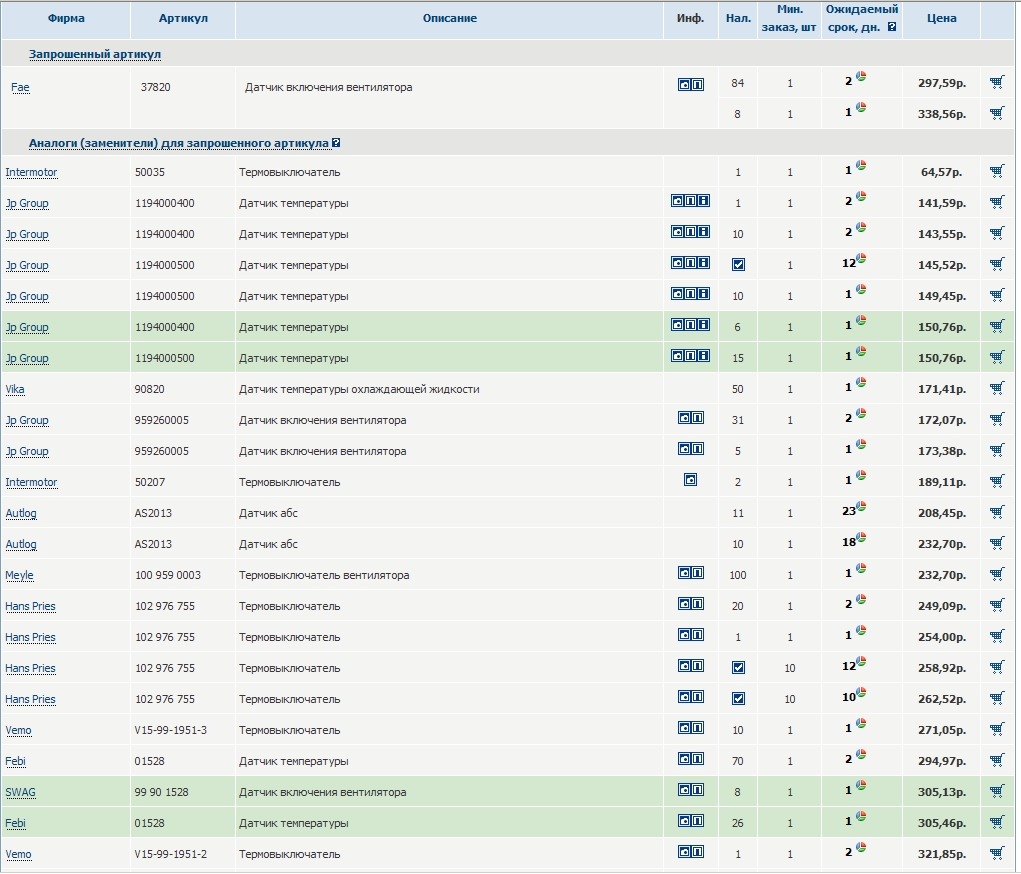
Task: Open photo icon in Fae 37820 row
Action: 684,85
